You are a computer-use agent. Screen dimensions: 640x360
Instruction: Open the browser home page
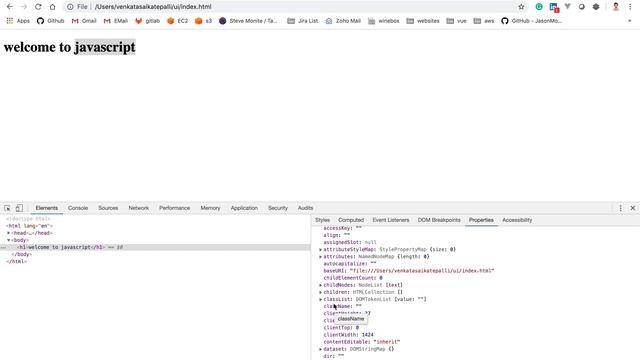[x=52, y=7]
